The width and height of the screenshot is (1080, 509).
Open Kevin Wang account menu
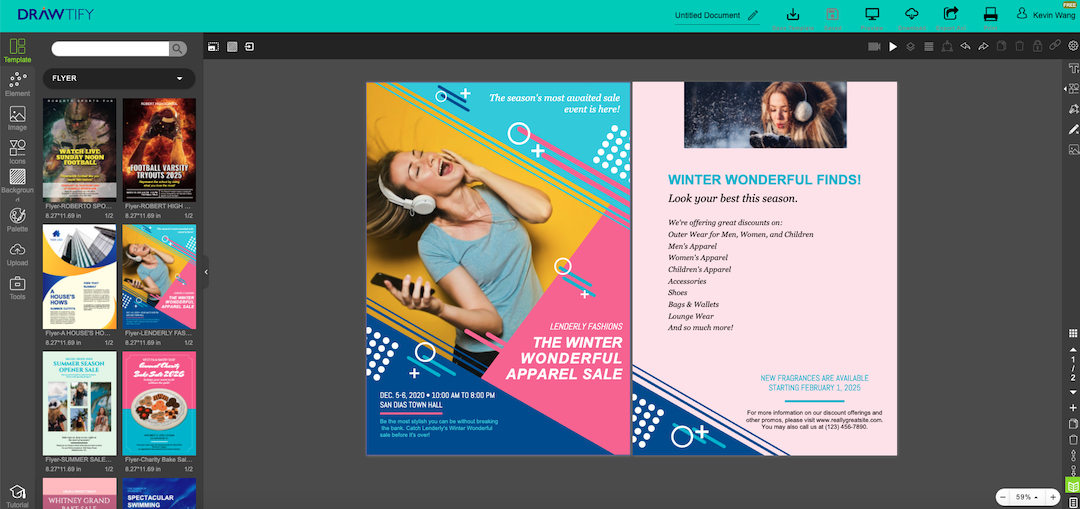pyautogui.click(x=1048, y=14)
